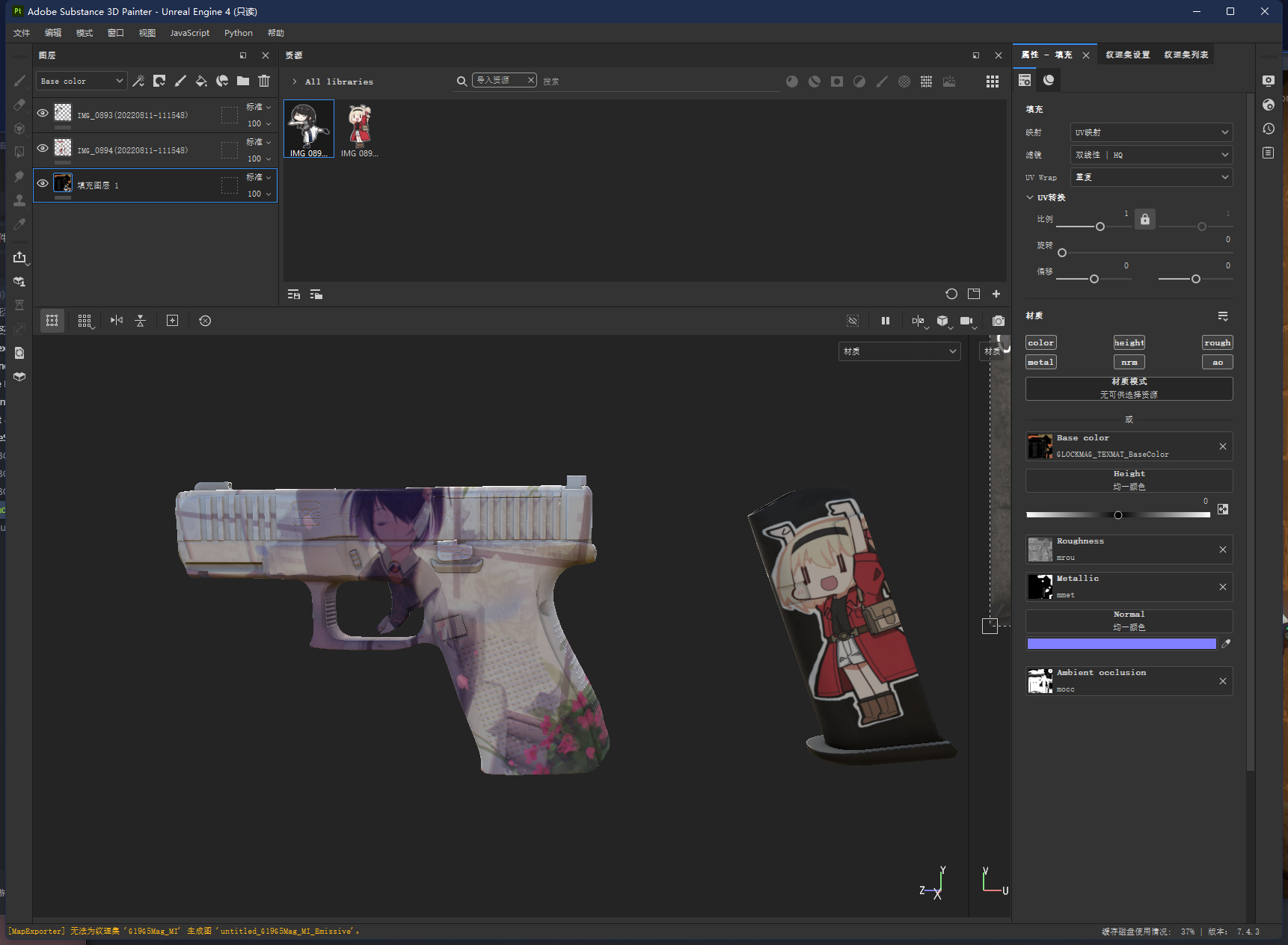
Task: Switch to the 纹理集列表 tab
Action: (1186, 55)
